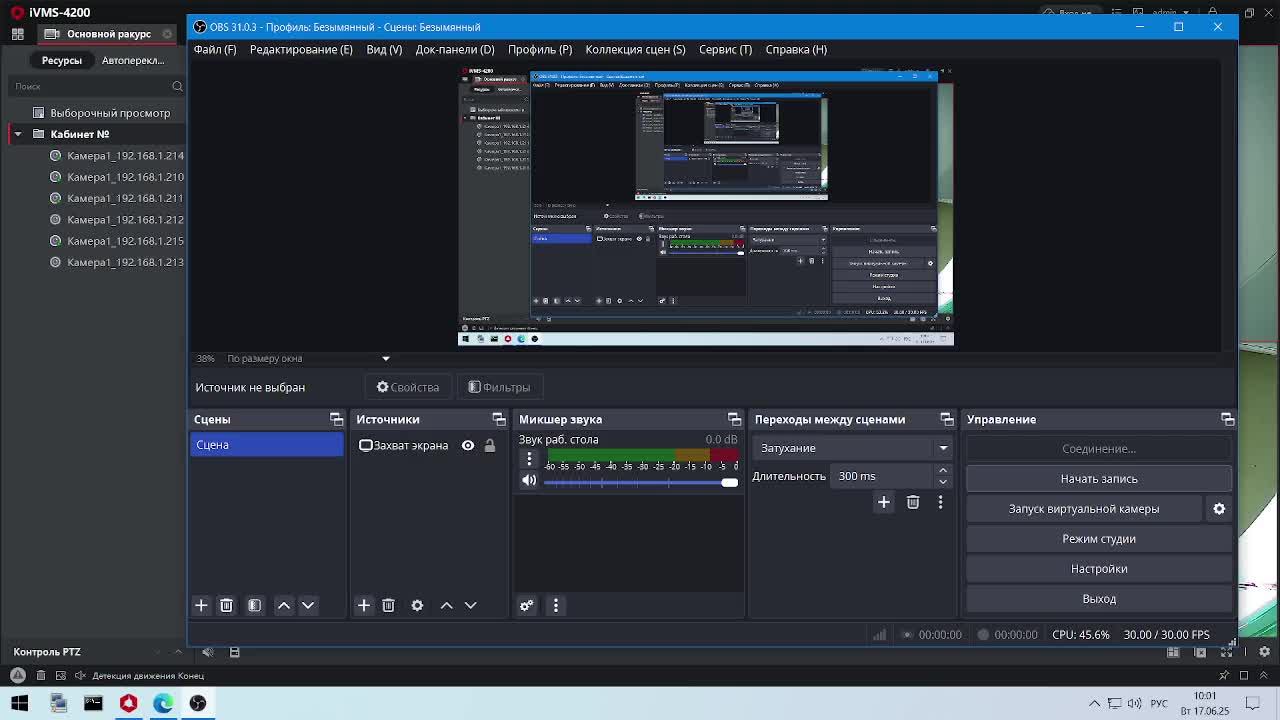Open source Свойства button
1280x720 pixels.
(x=408, y=387)
